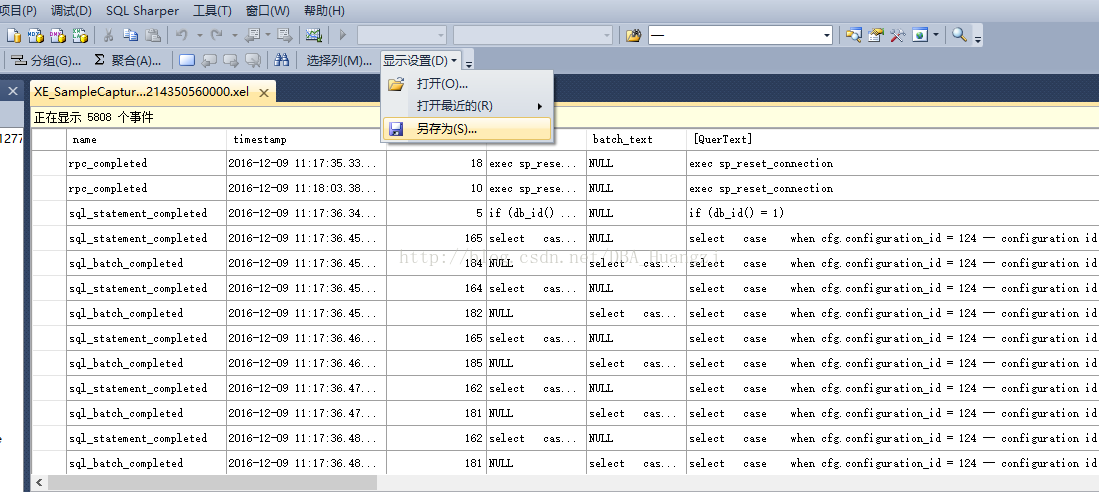
Task: Open the Object Explorer search-window icon
Action: pos(853,35)
